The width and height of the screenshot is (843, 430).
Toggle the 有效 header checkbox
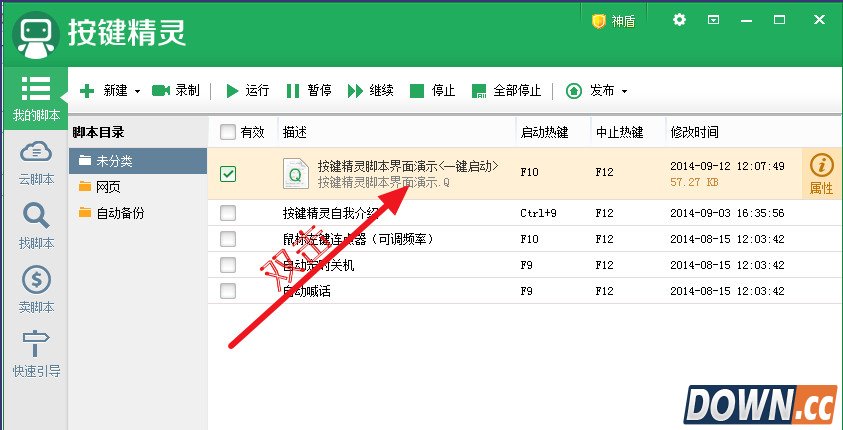coord(228,132)
